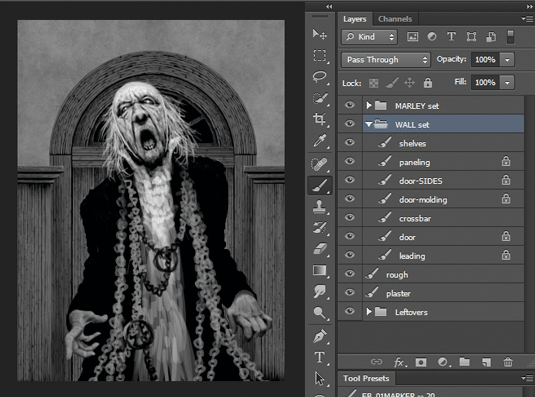
Task: Create a new group folder
Action: tap(464, 362)
